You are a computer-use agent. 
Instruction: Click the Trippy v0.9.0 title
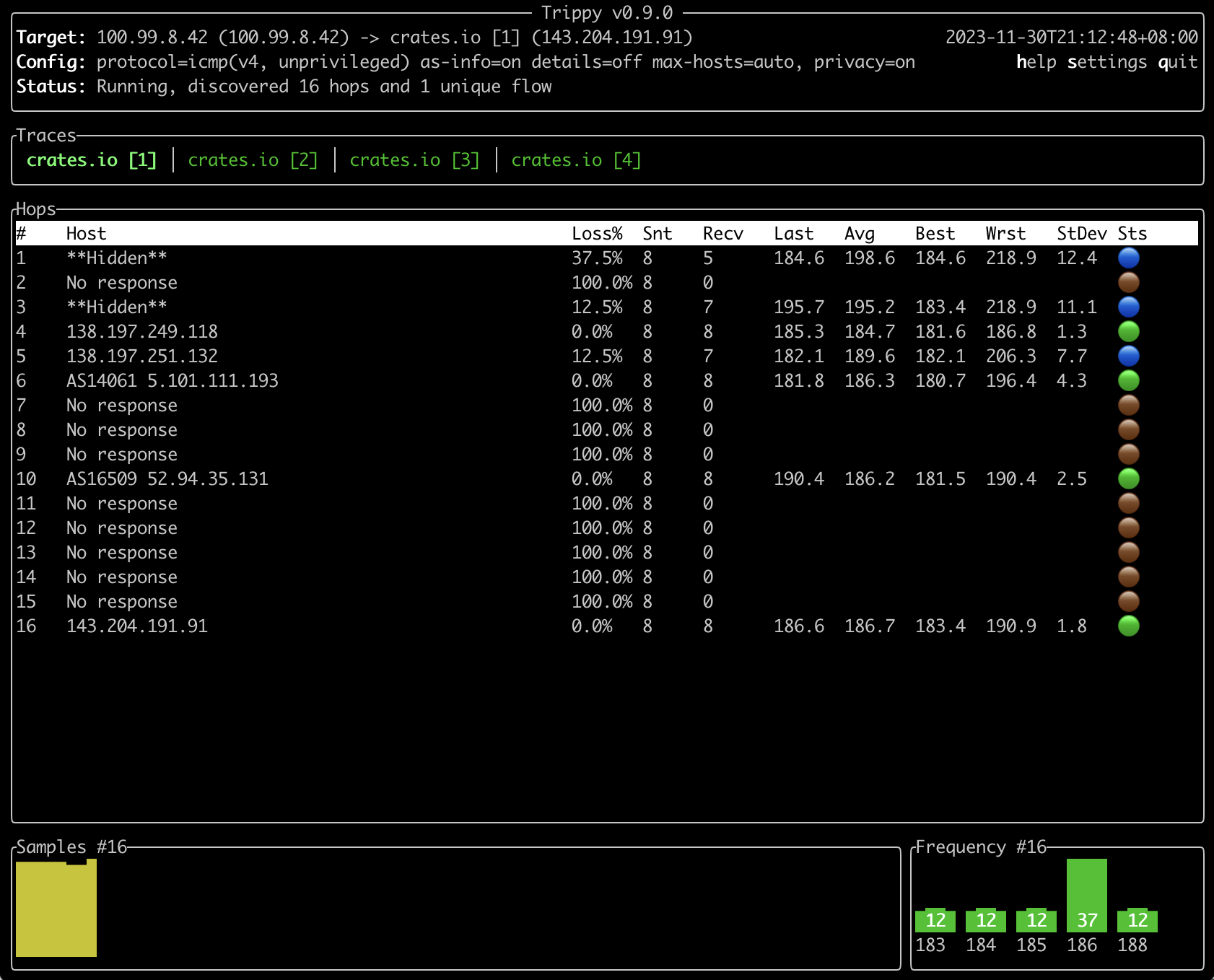pos(607,13)
